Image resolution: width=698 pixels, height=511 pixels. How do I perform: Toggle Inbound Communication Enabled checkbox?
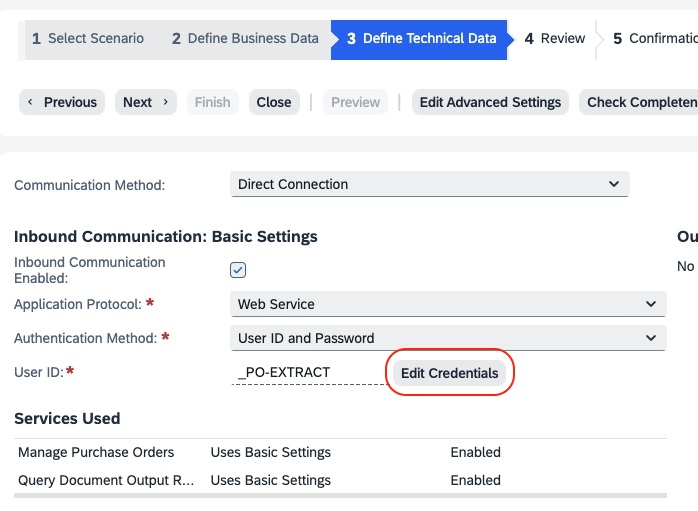click(238, 270)
